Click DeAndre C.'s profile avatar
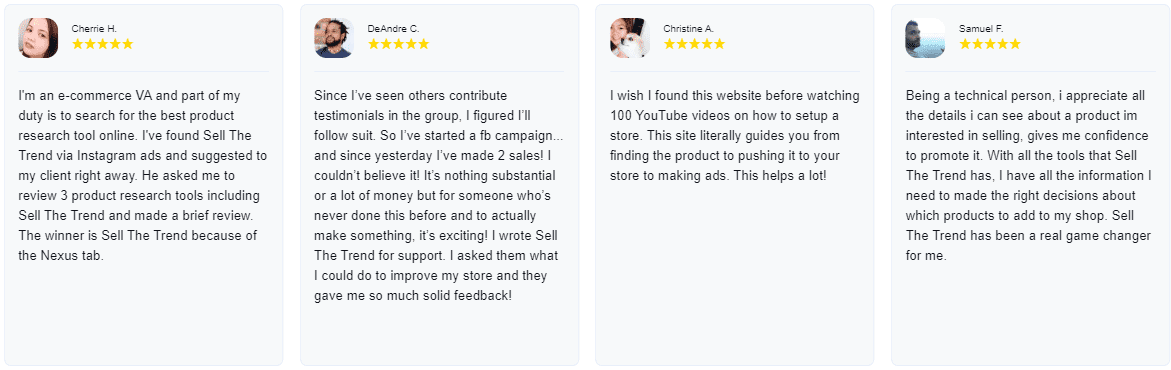The height and width of the screenshot is (370, 1171). coord(334,38)
